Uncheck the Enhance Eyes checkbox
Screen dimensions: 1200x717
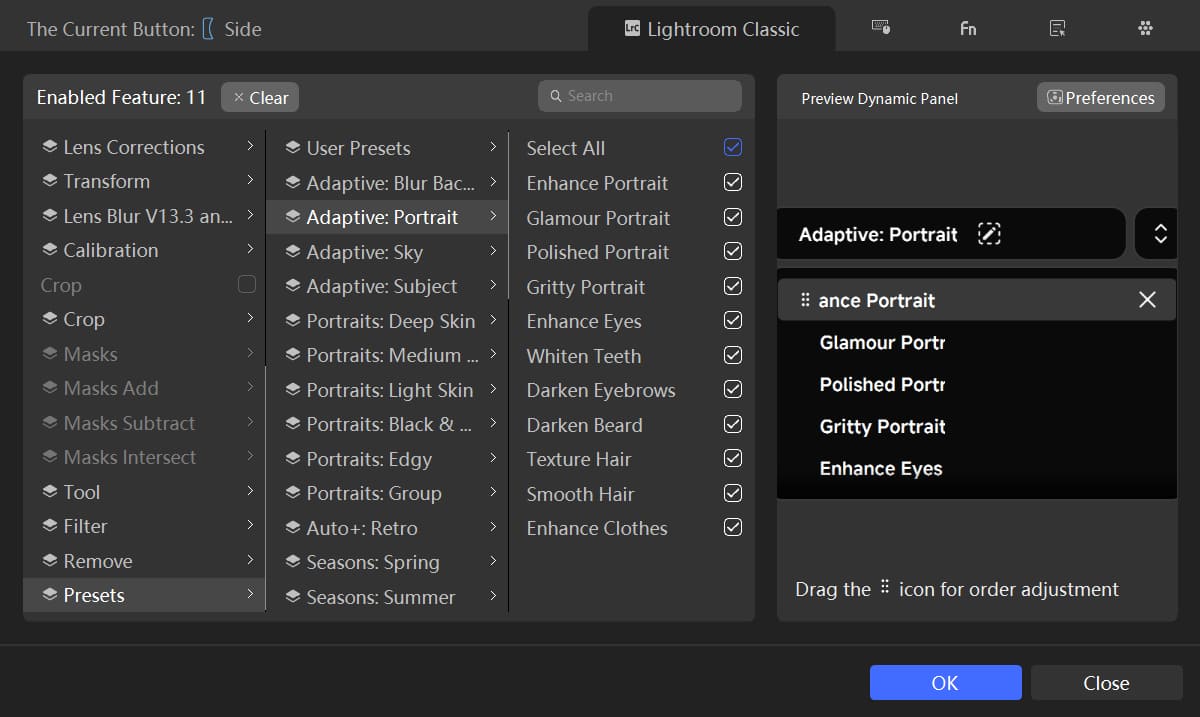733,320
